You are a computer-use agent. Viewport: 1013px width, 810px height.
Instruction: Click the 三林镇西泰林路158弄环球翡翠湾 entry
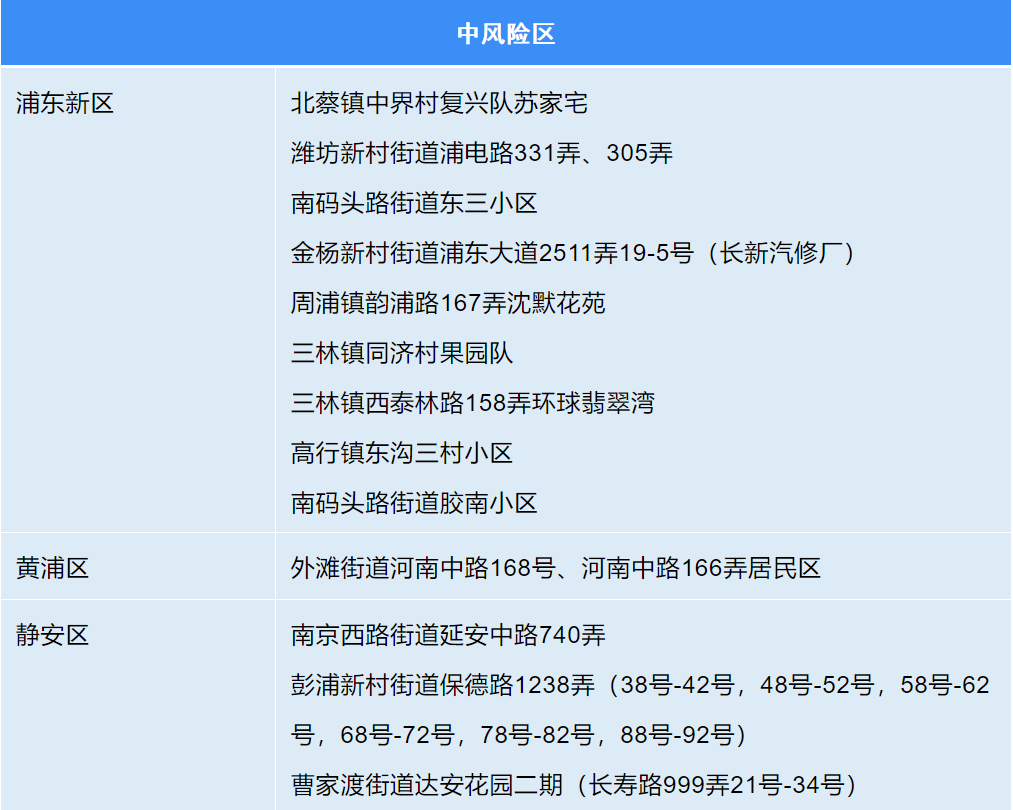(473, 403)
